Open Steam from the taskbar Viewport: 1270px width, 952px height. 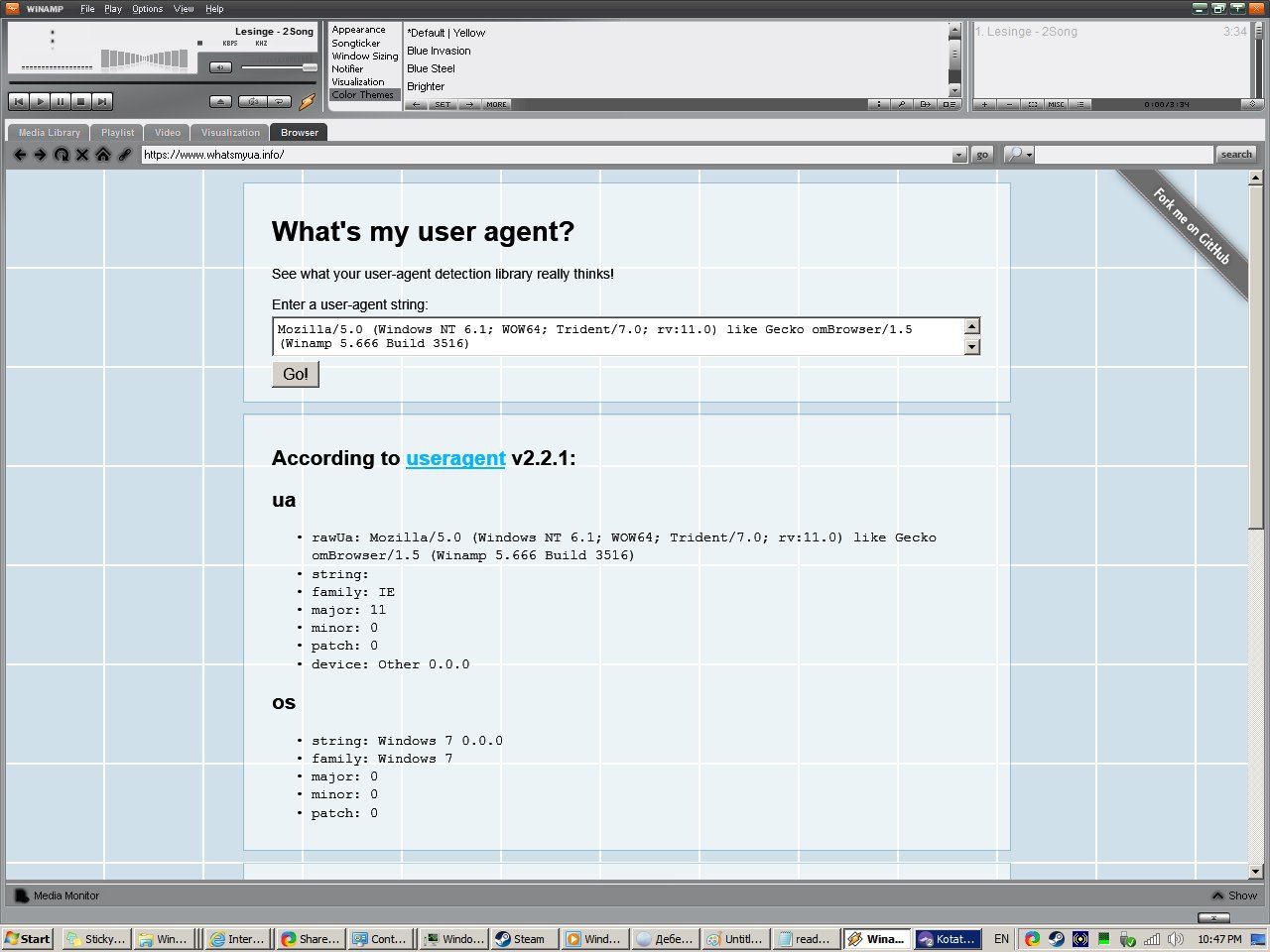[523, 939]
